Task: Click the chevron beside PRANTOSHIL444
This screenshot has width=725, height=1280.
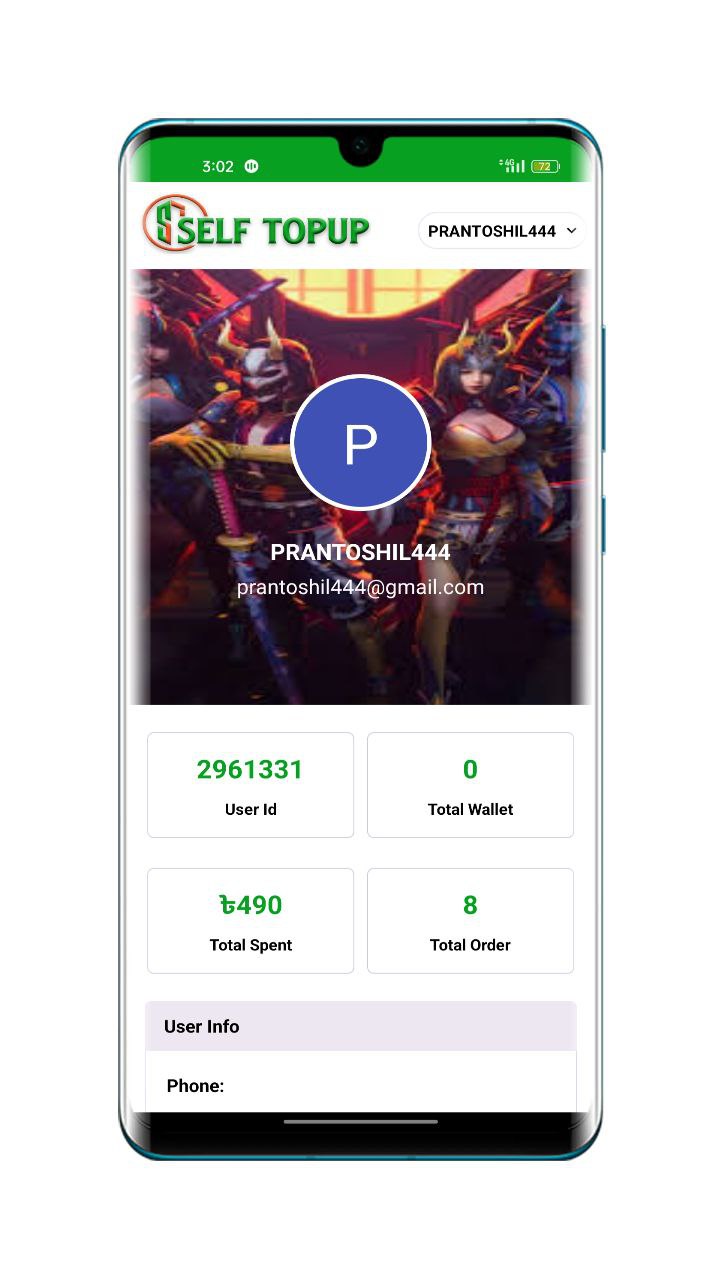Action: coord(571,231)
